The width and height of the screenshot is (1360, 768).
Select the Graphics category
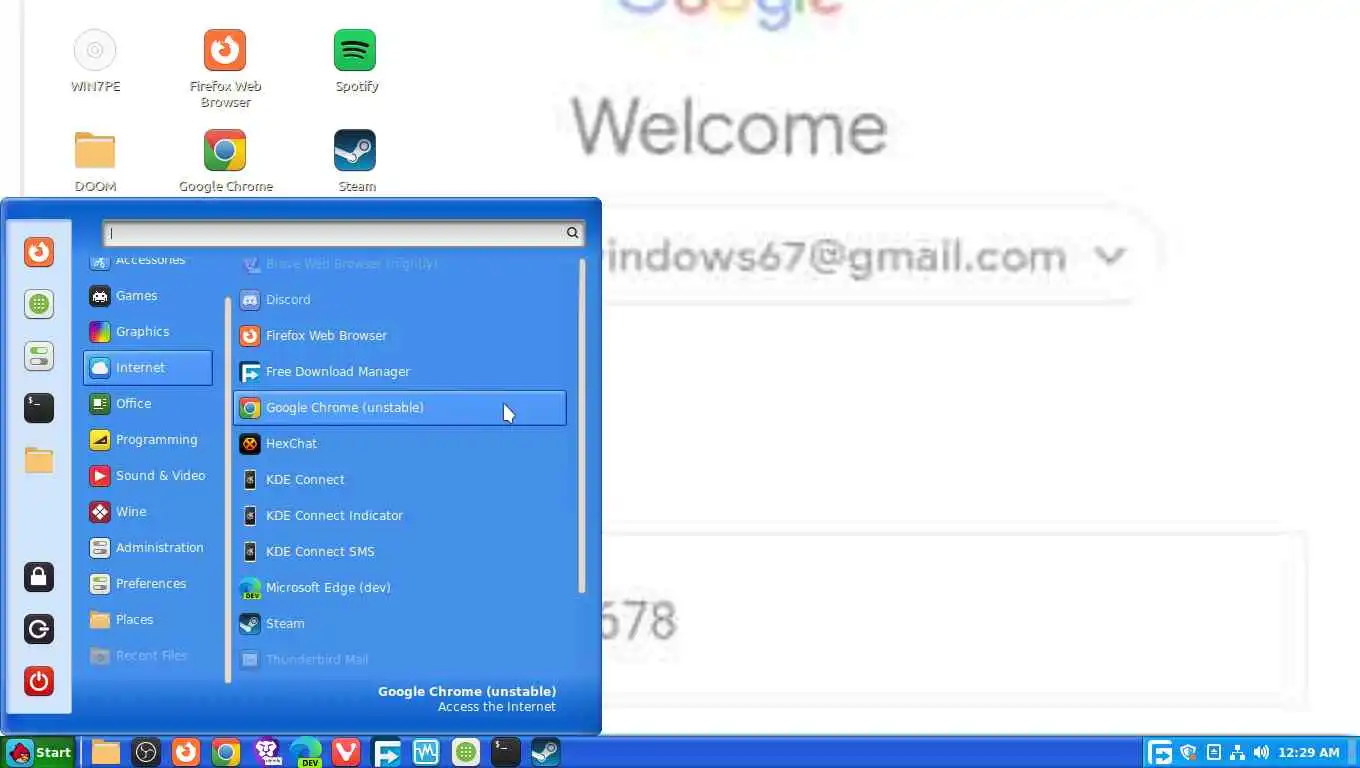[148, 332]
